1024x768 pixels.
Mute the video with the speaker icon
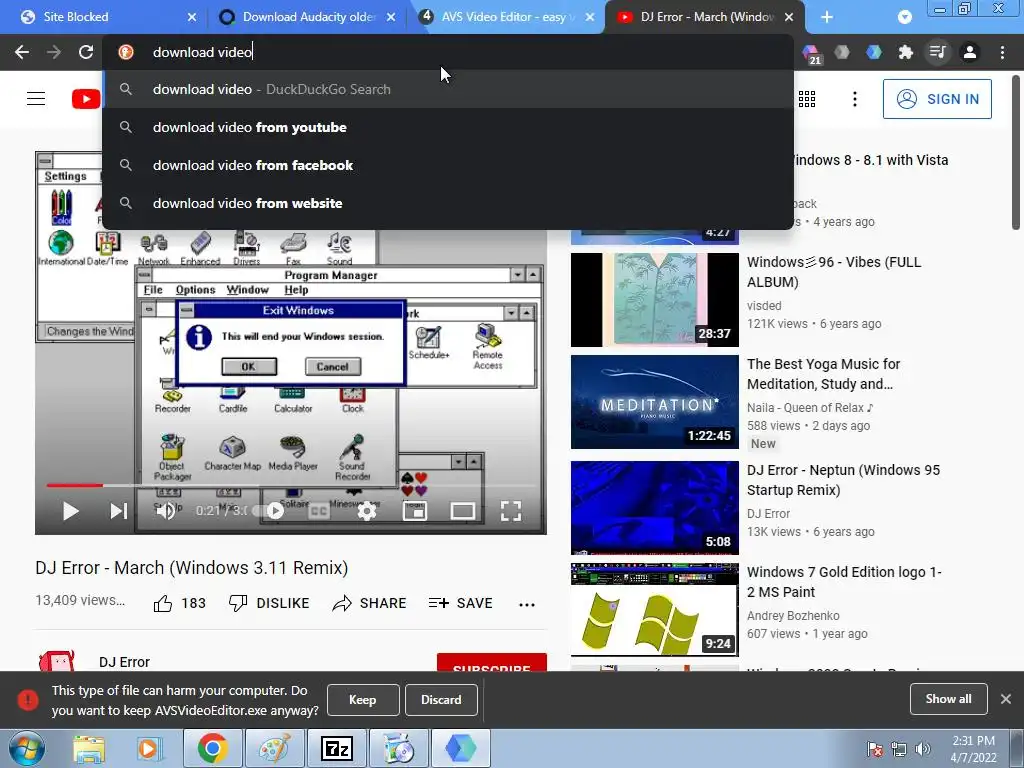click(166, 511)
